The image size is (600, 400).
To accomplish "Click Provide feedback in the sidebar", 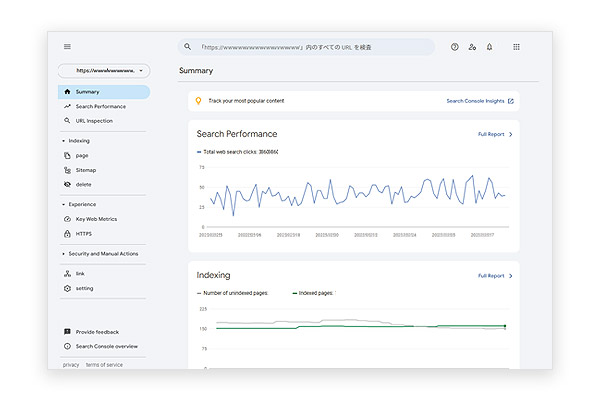I will [97, 332].
